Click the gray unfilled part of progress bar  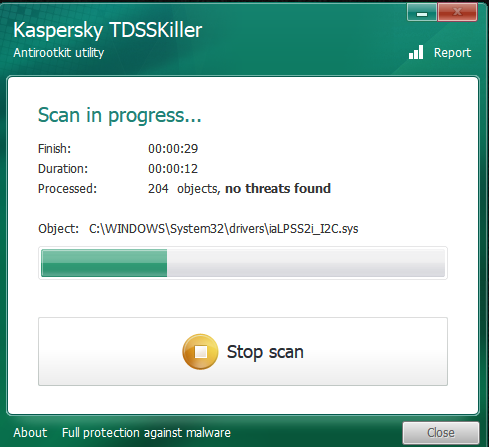pyautogui.click(x=306, y=263)
